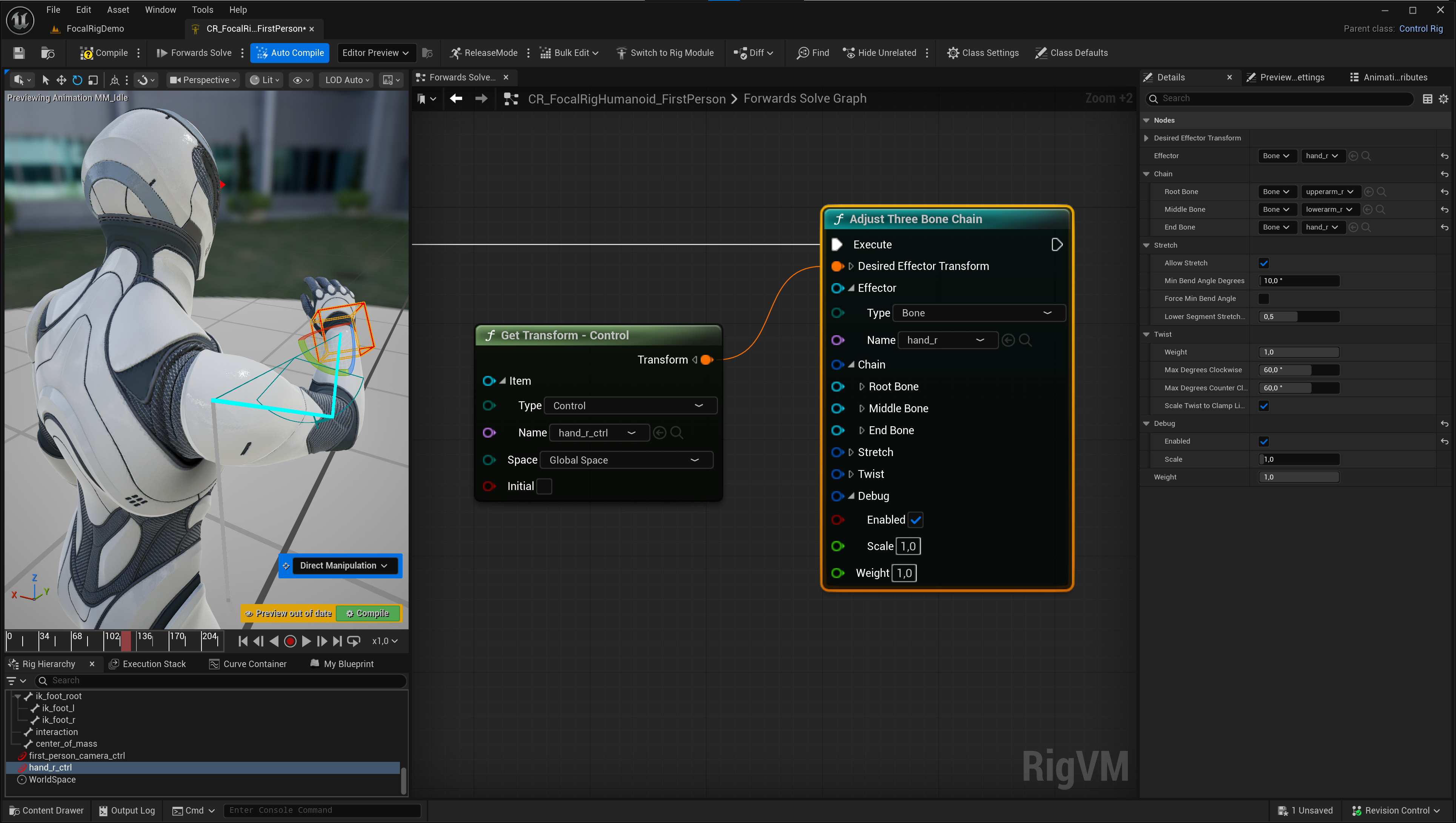Toggle the Initial checkbox on Get Transform node
Viewport: 1456px width, 823px height.
[x=544, y=486]
